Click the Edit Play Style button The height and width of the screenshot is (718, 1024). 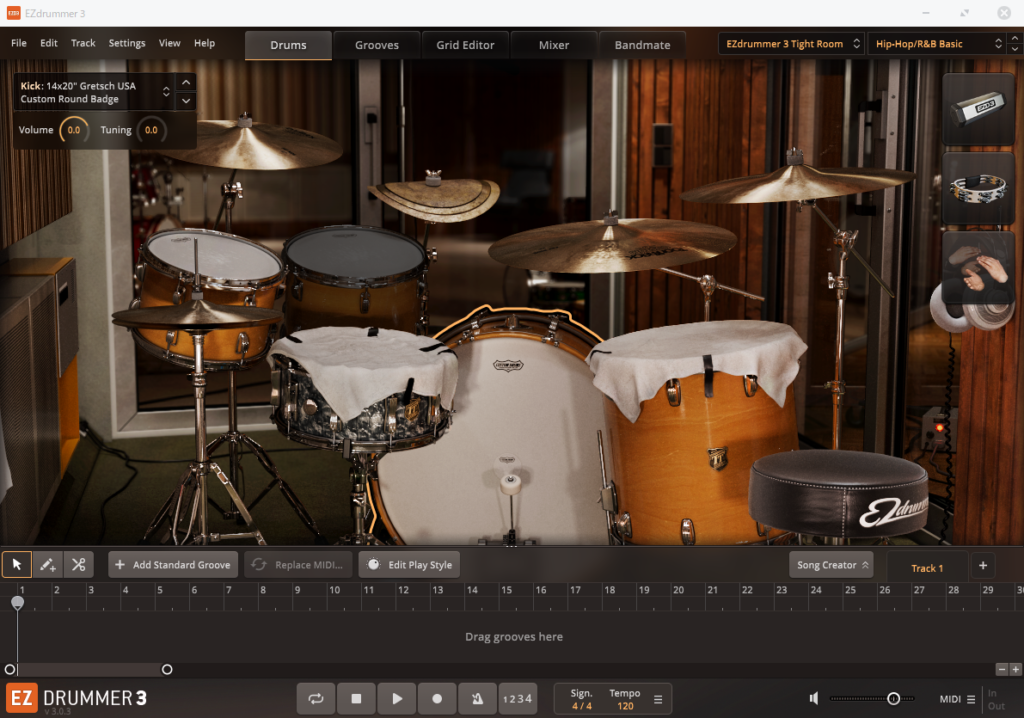click(410, 565)
